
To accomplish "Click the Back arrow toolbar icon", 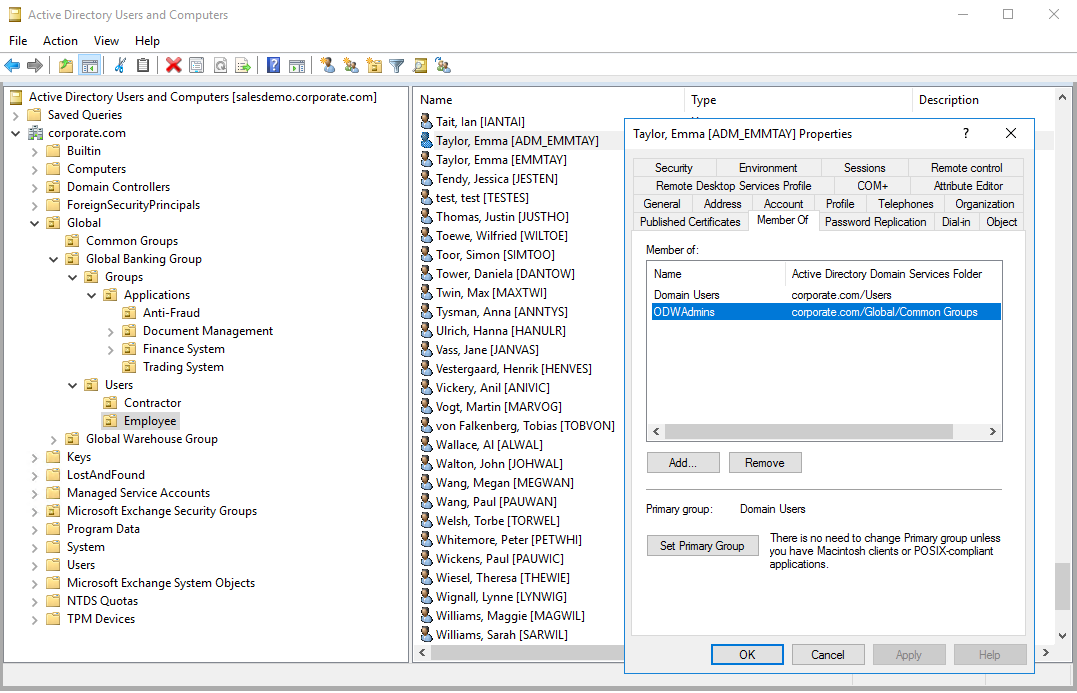I will coord(12,66).
